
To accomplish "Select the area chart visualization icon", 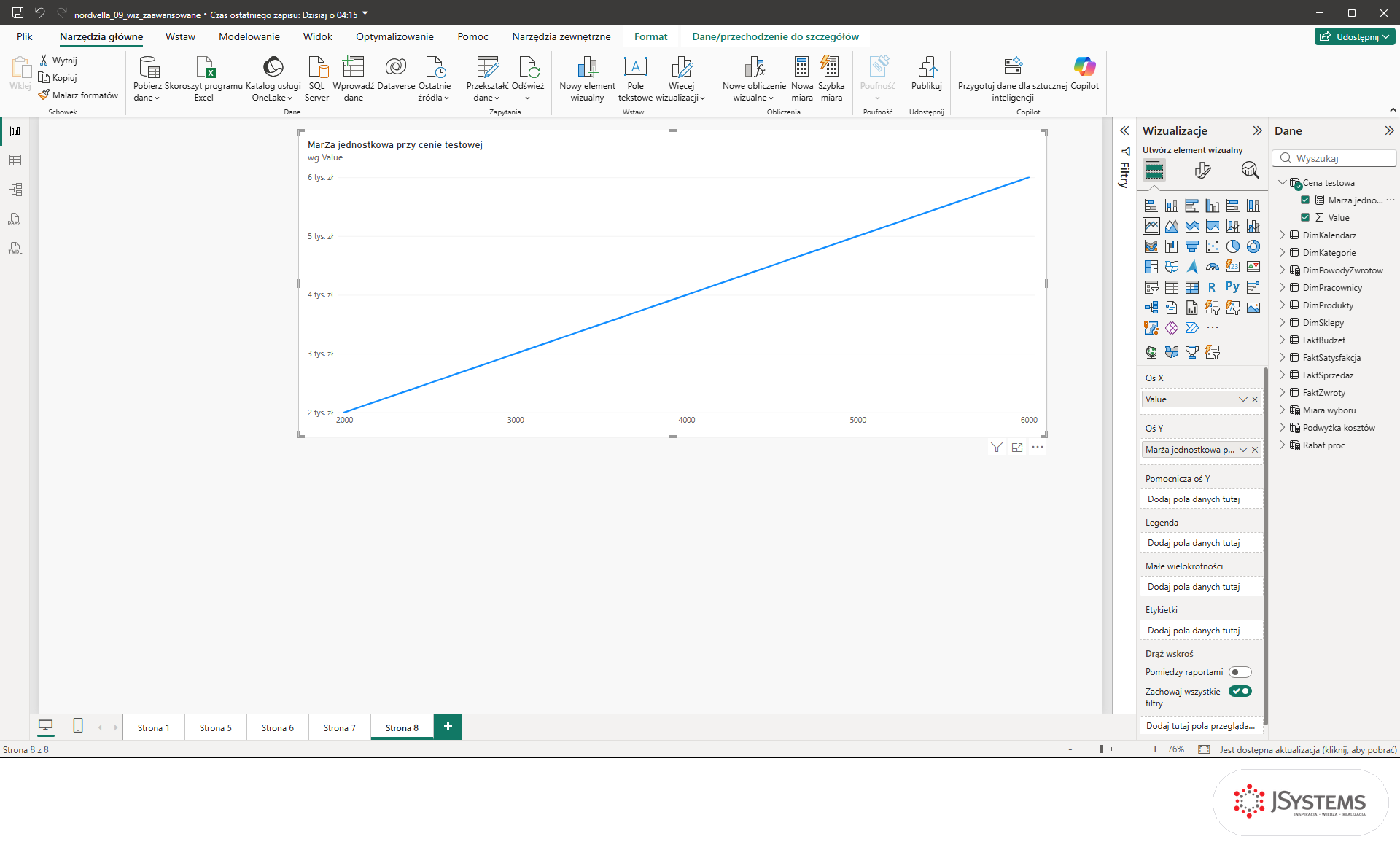I will click(1171, 226).
